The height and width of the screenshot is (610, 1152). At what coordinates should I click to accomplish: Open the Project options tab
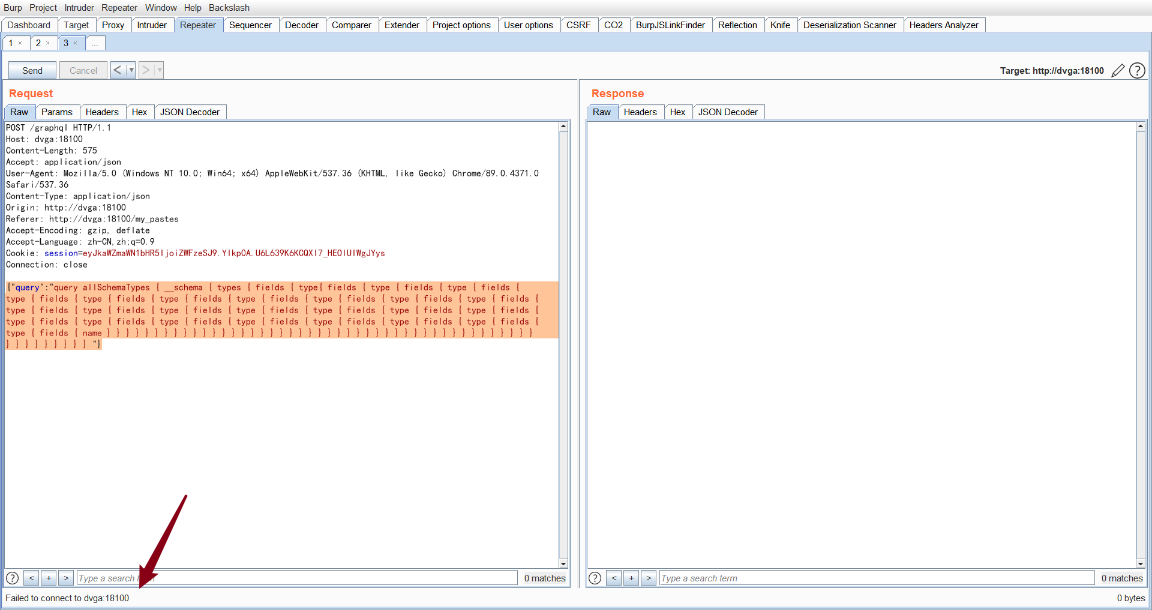click(461, 25)
